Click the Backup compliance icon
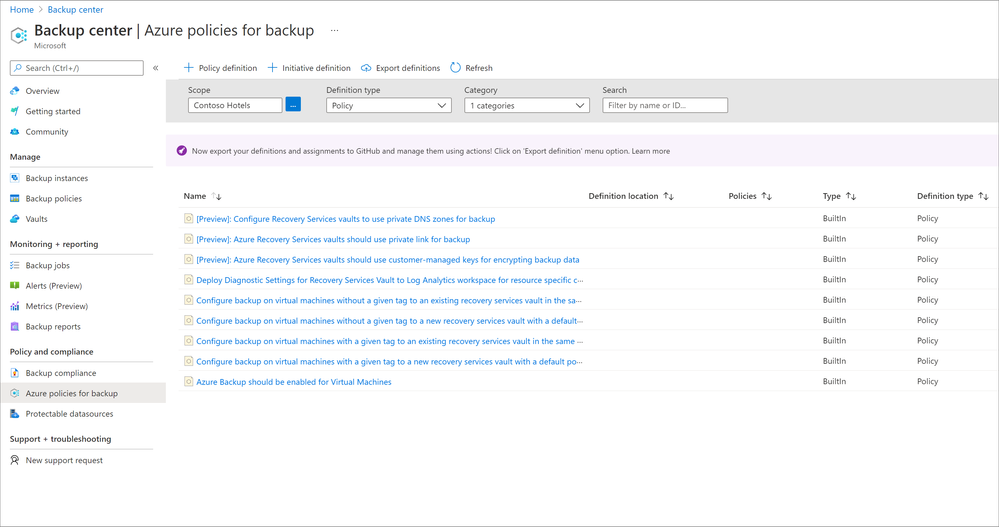This screenshot has width=999, height=527. click(15, 373)
